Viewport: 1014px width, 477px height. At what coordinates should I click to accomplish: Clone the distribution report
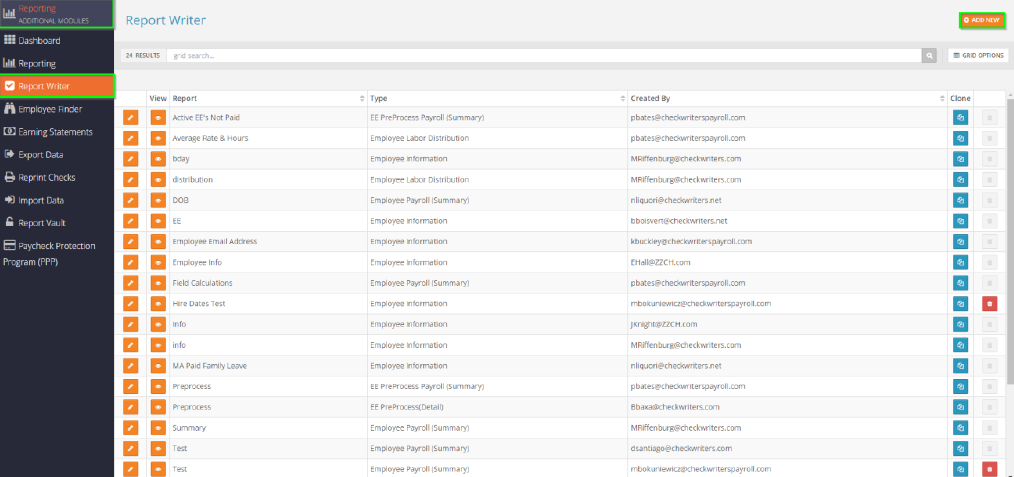(960, 180)
